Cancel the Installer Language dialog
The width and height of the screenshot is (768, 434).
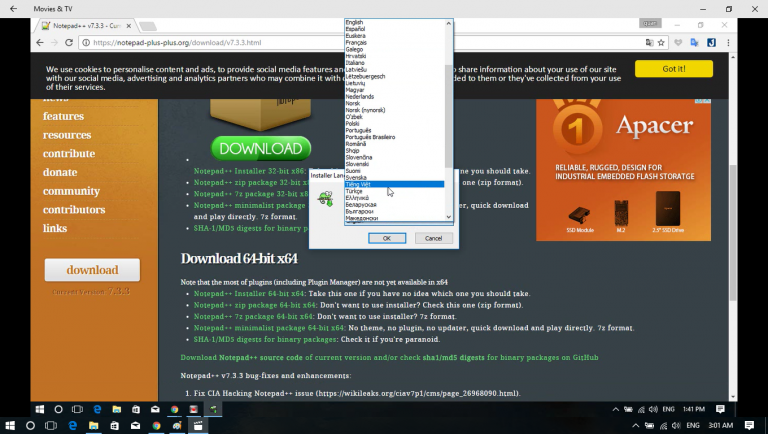[433, 238]
